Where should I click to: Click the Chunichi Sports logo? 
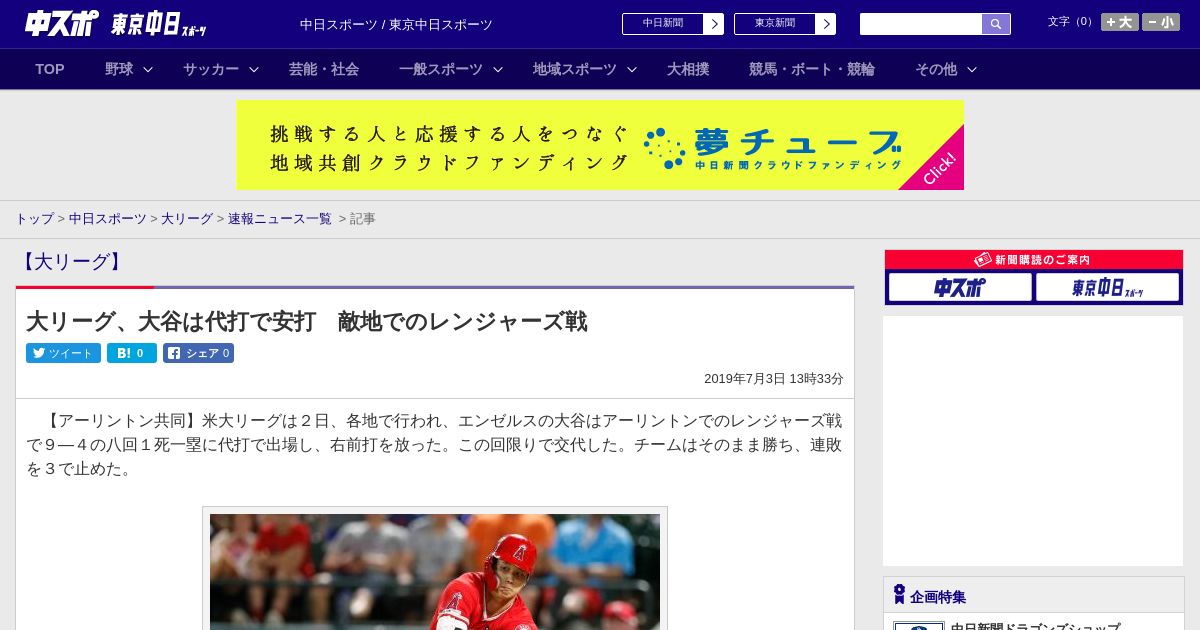62,23
